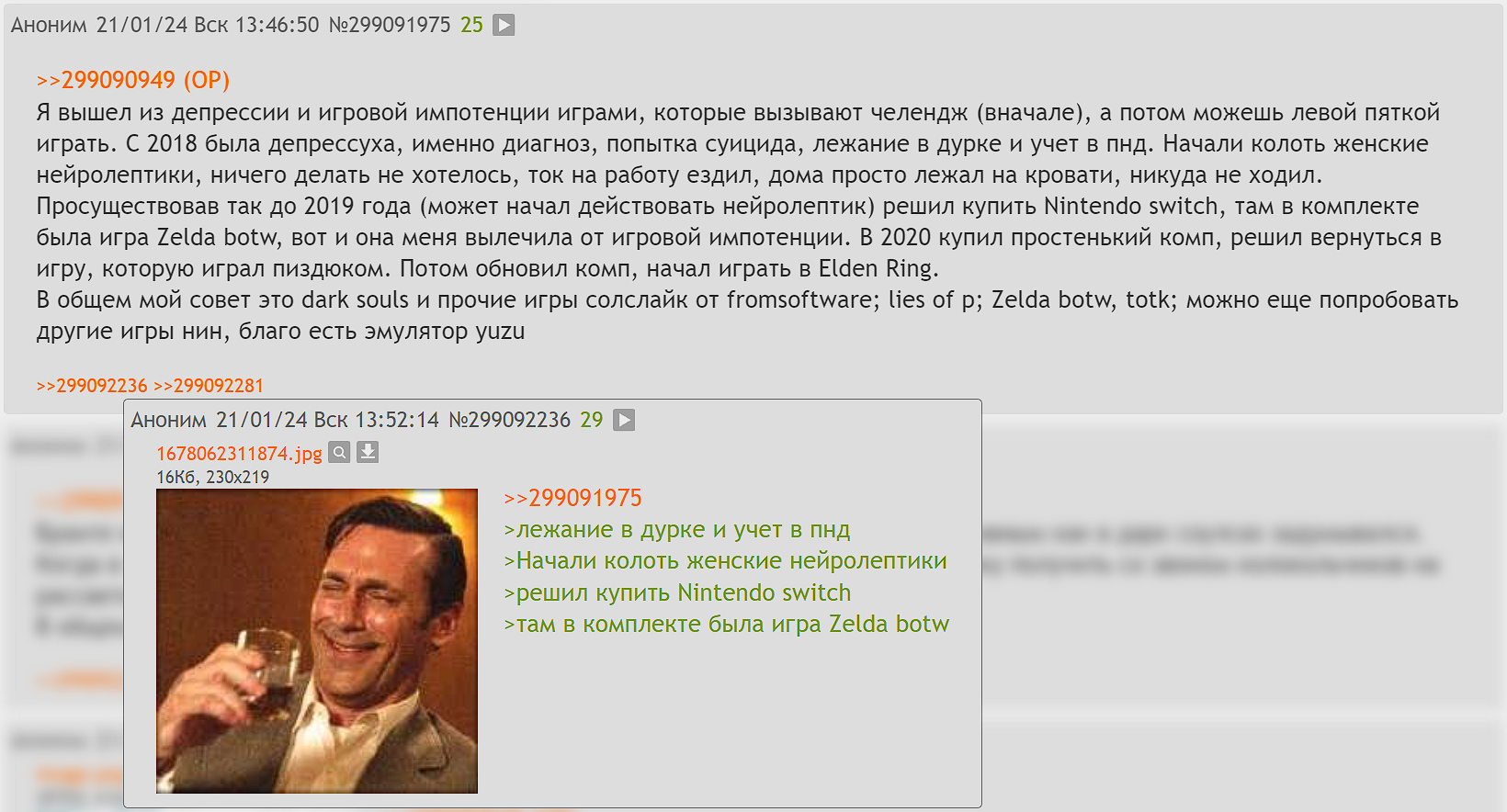
Task: Select the Аноним name in the top post
Action: tap(49, 25)
